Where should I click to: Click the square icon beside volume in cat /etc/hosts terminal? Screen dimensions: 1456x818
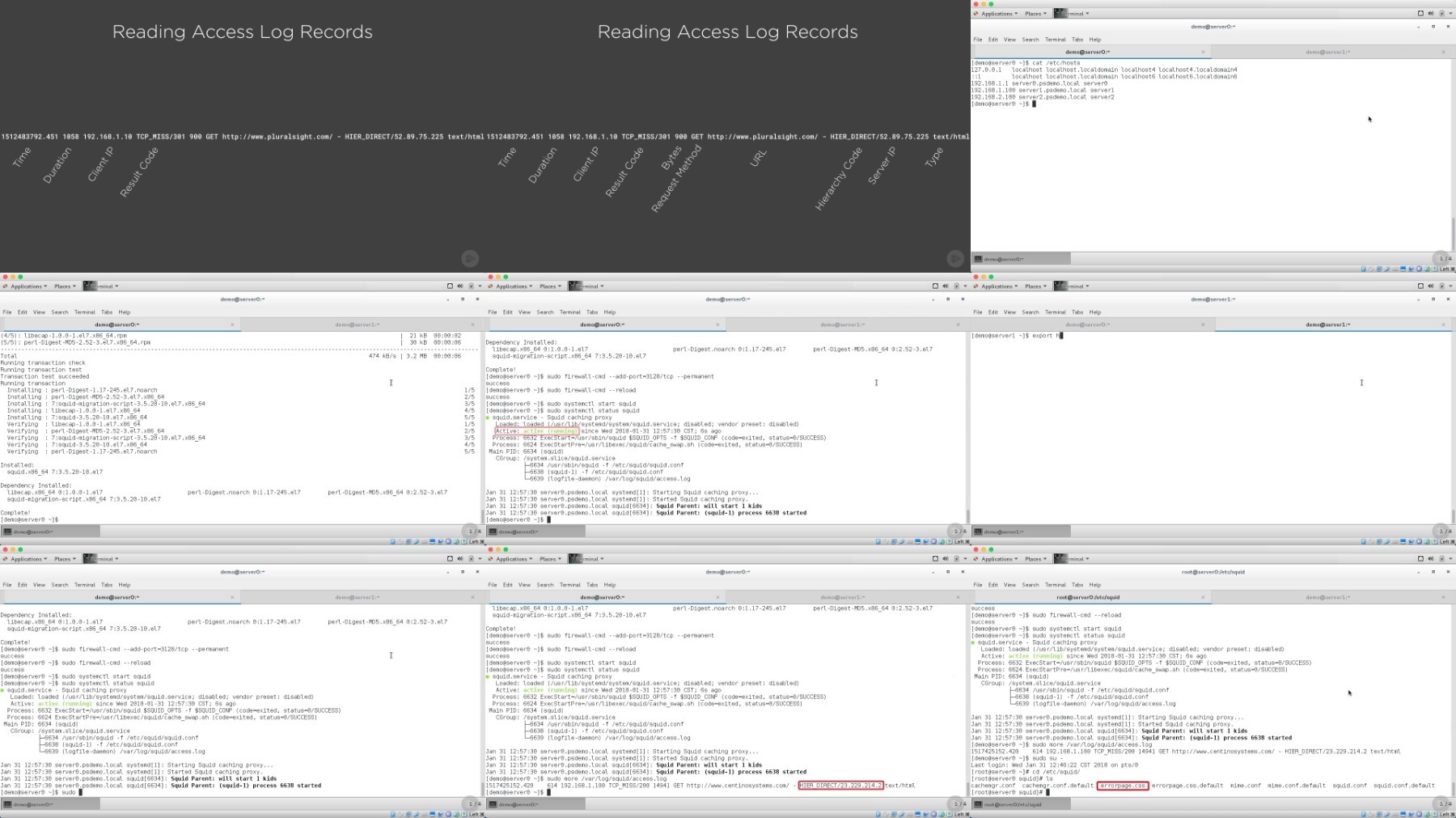(x=1420, y=14)
